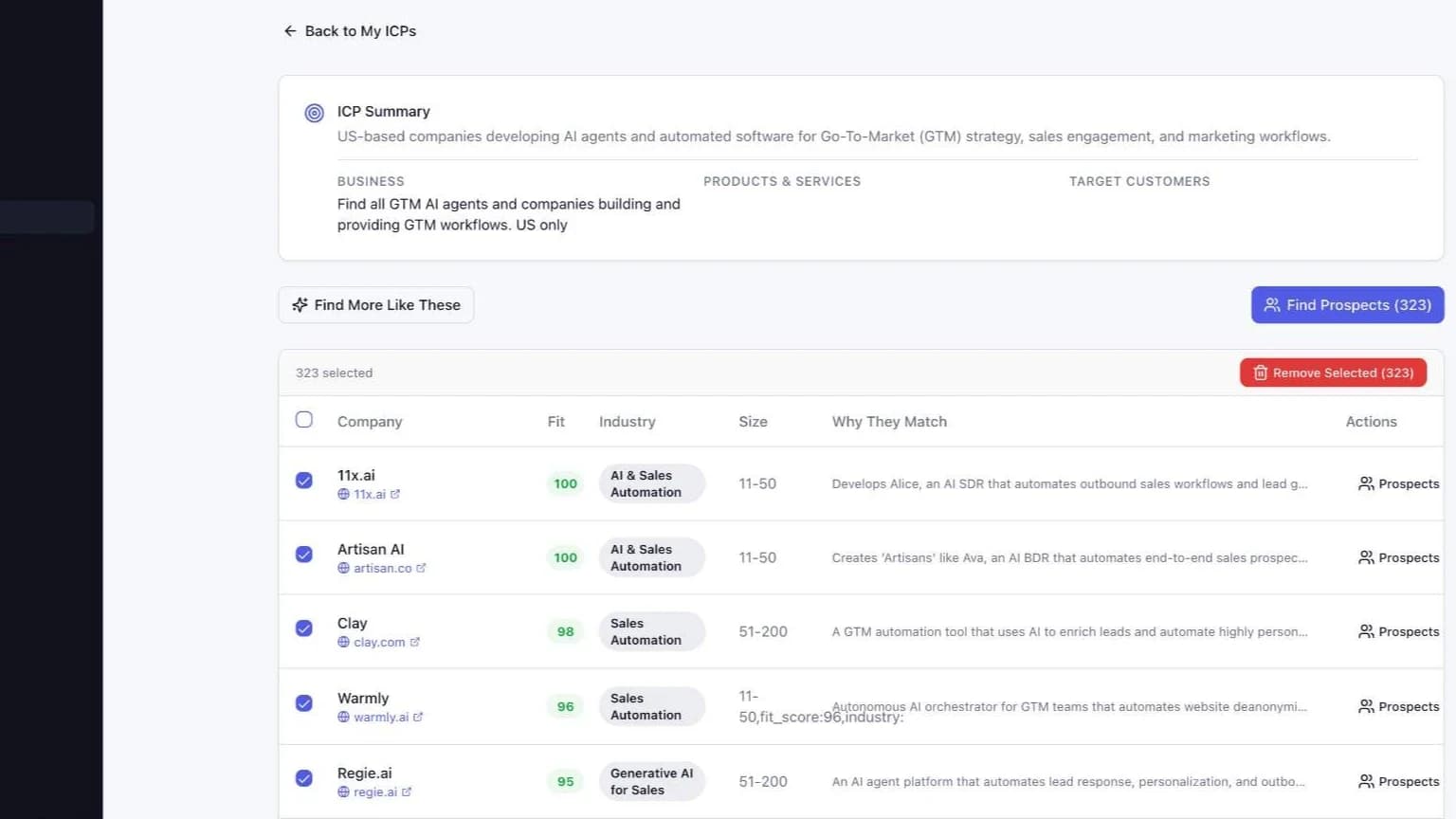Click the Why They Match column header

click(x=889, y=422)
